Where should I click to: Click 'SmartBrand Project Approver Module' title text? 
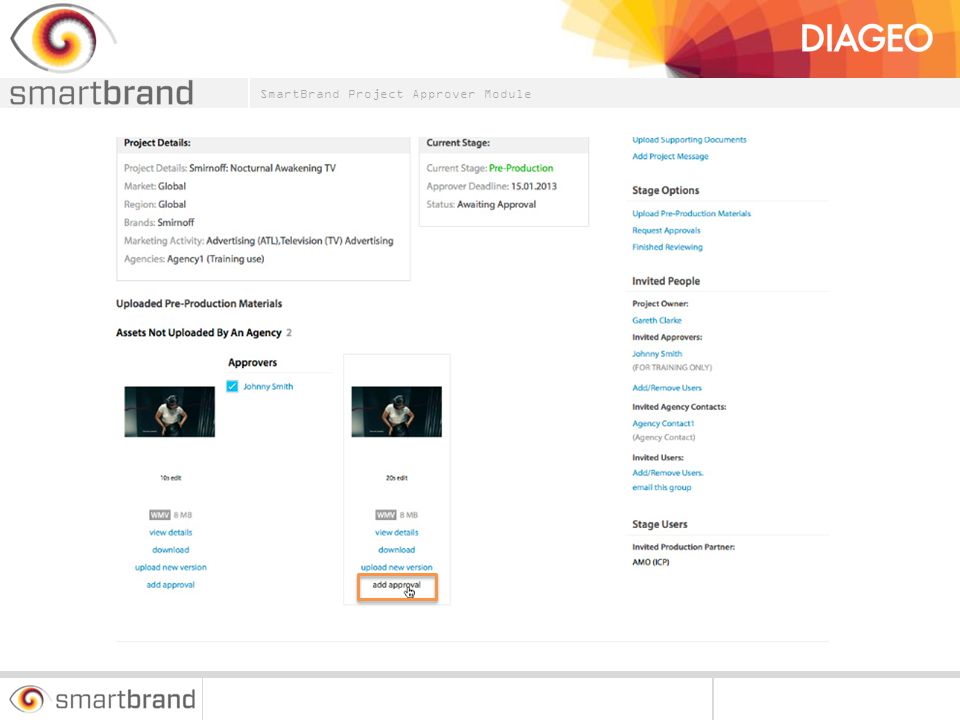tap(396, 94)
